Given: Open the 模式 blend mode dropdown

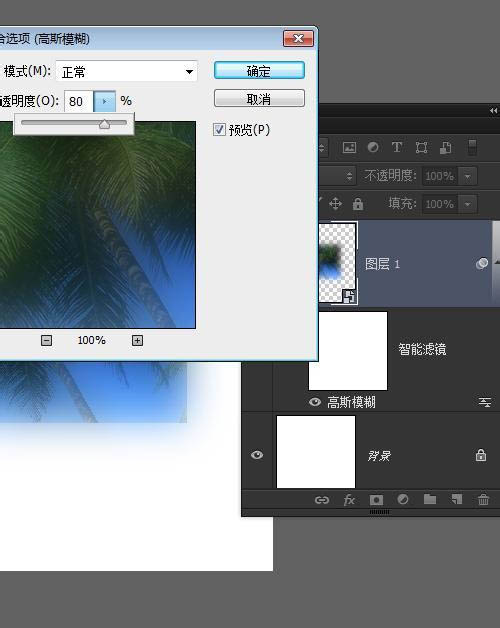Looking at the screenshot, I should click(x=127, y=72).
